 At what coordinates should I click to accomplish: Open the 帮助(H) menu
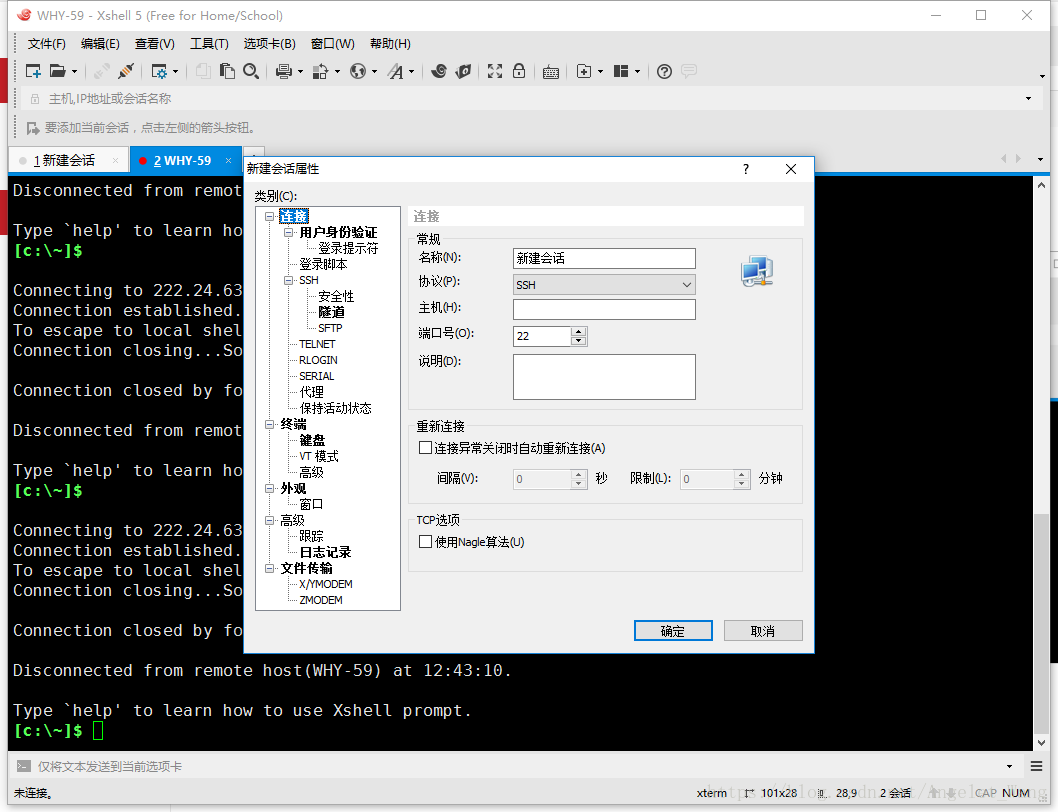pyautogui.click(x=390, y=44)
